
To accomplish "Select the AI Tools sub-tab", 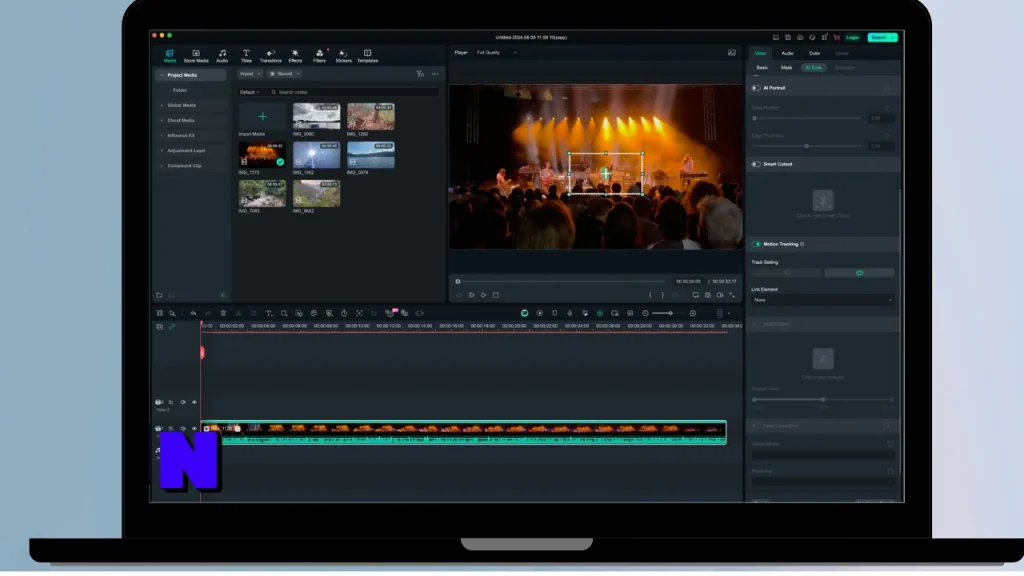I will pyautogui.click(x=813, y=67).
